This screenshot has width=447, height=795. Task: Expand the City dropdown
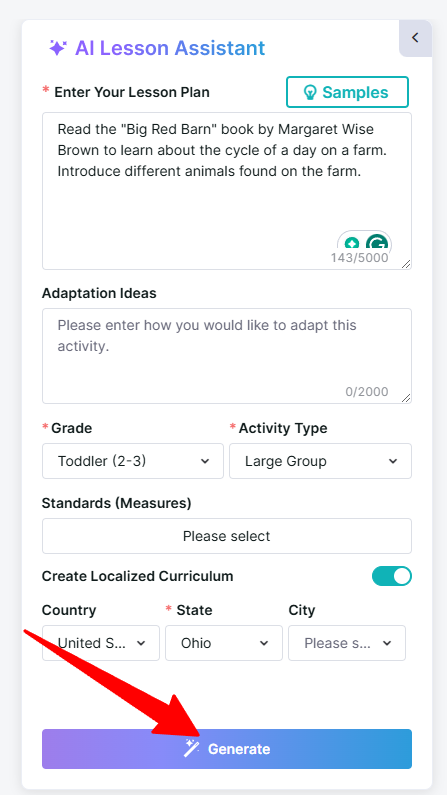[x=347, y=643]
